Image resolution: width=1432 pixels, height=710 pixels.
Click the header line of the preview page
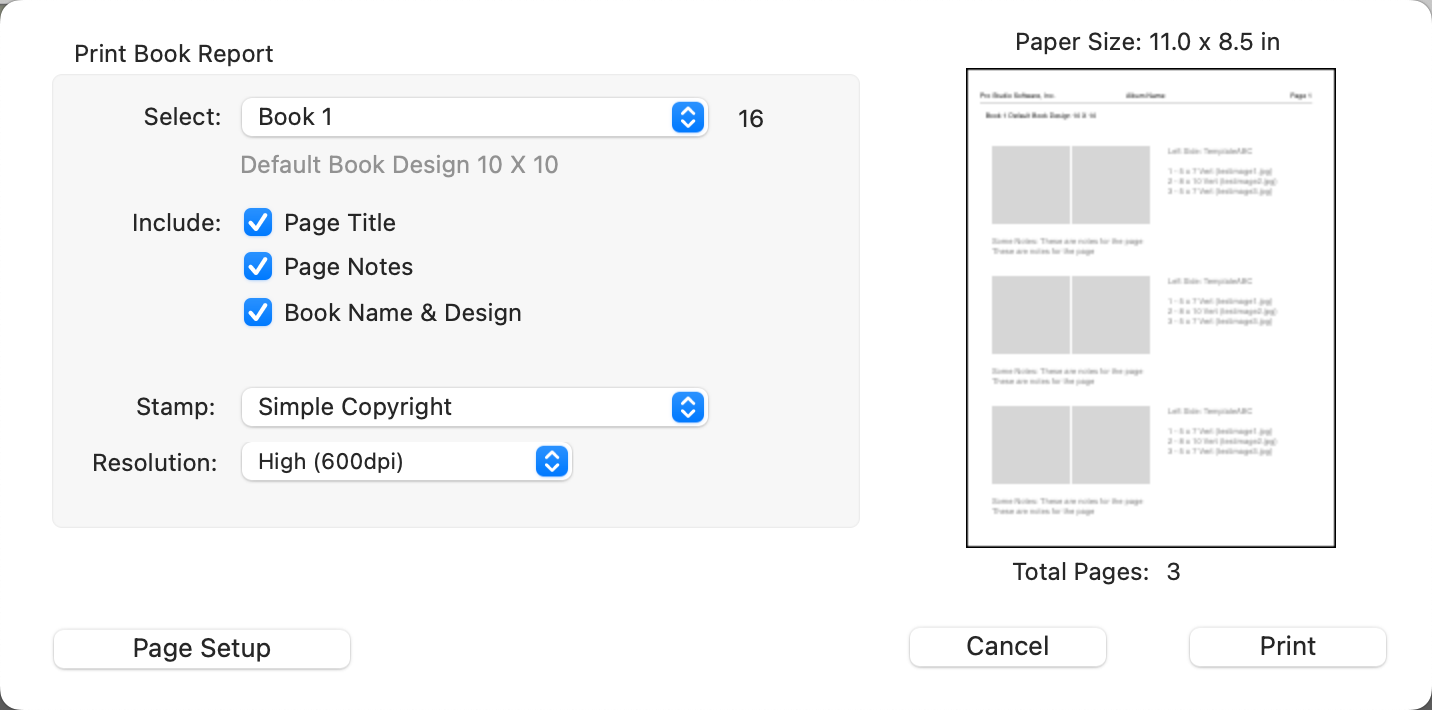(1145, 96)
